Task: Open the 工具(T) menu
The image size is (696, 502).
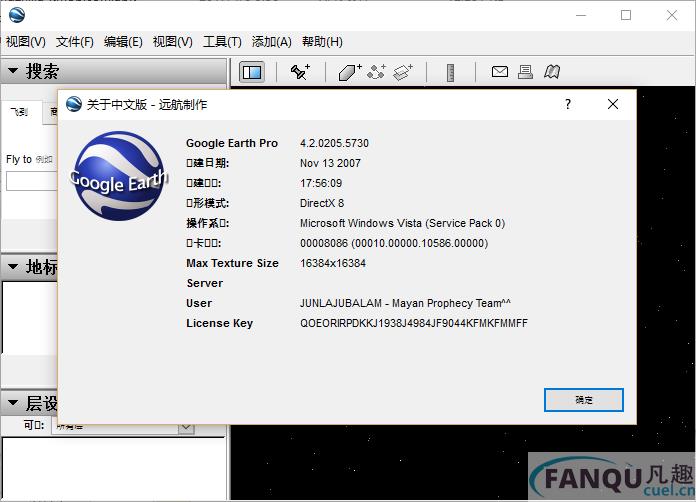Action: click(x=222, y=42)
